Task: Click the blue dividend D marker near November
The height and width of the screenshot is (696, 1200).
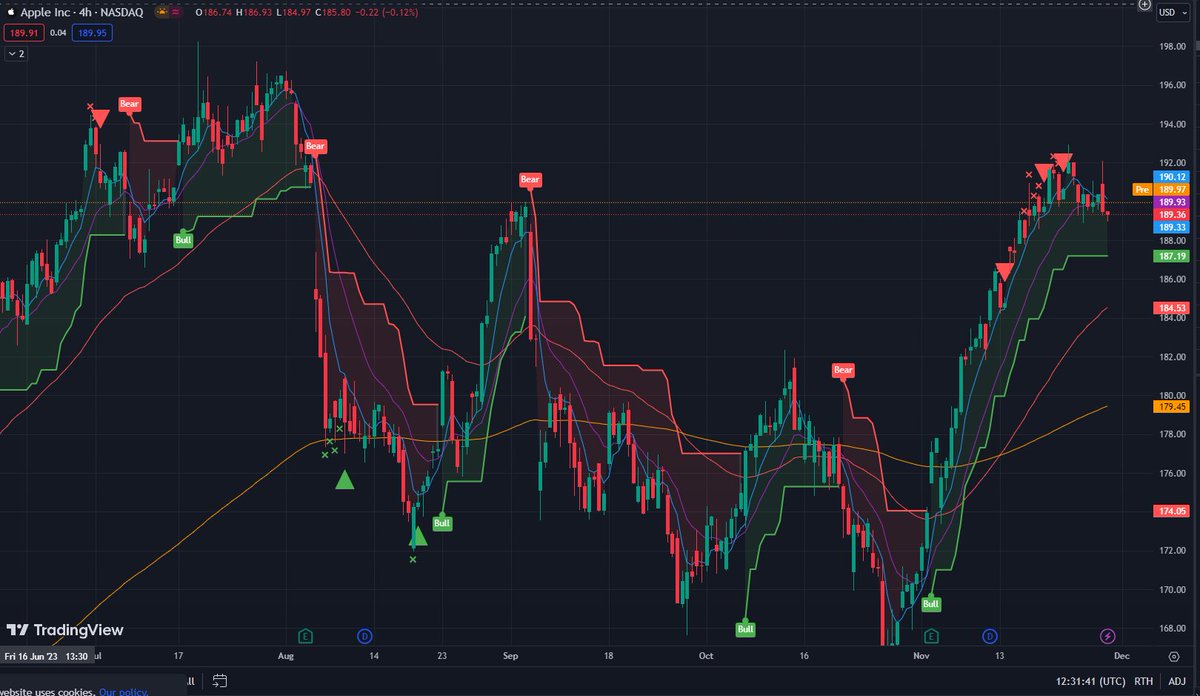Action: pyautogui.click(x=989, y=636)
